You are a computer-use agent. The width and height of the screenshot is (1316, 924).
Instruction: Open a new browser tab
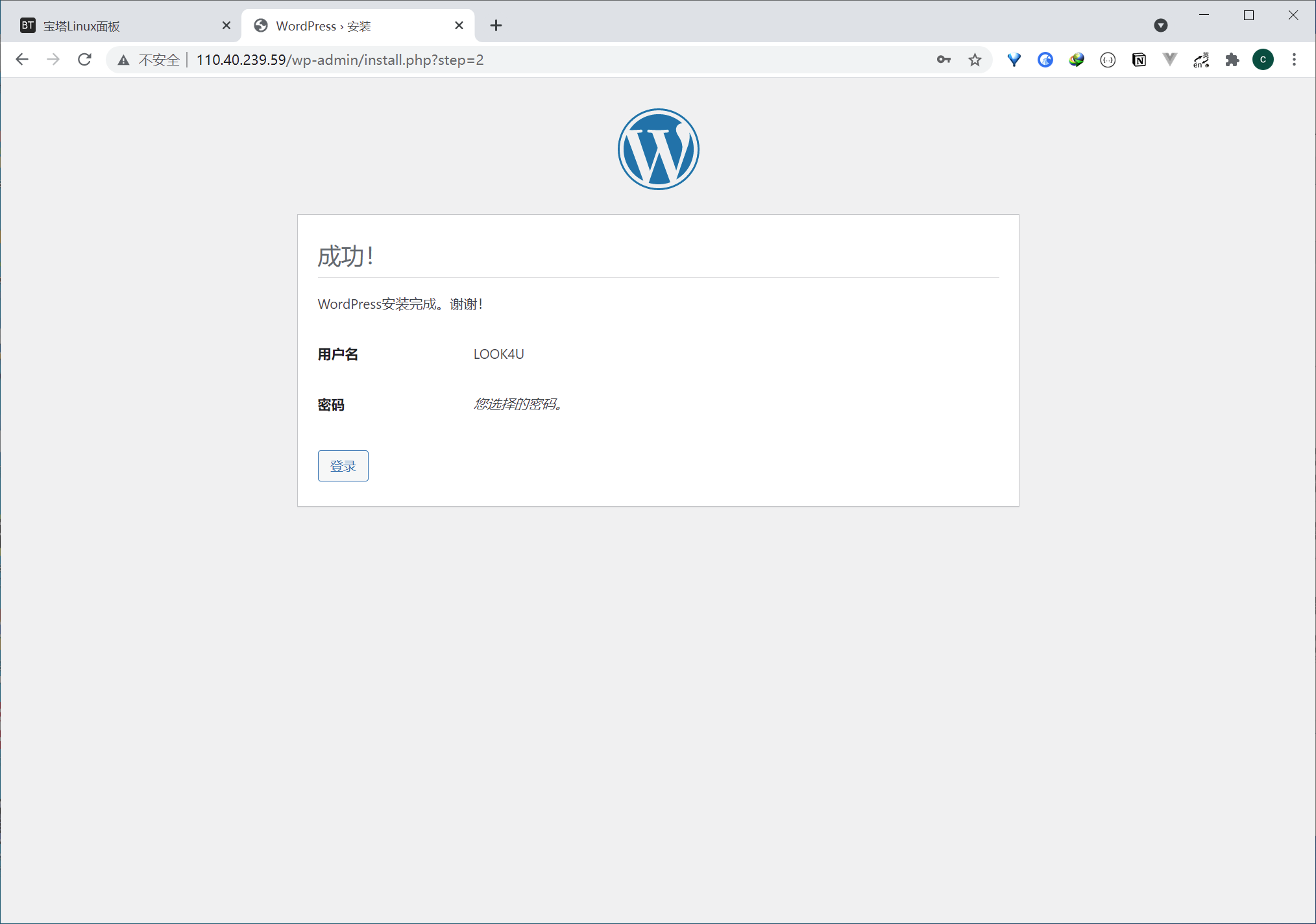pyautogui.click(x=496, y=25)
